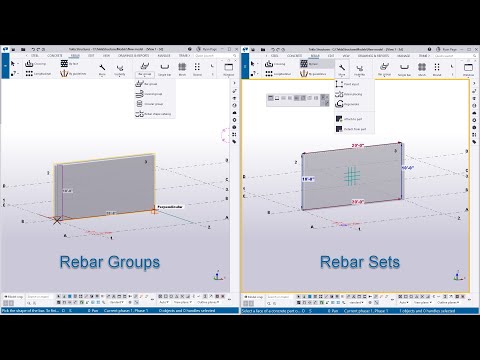Click wrench dropdown button in right window
480x360 pixels.
[x=342, y=70]
